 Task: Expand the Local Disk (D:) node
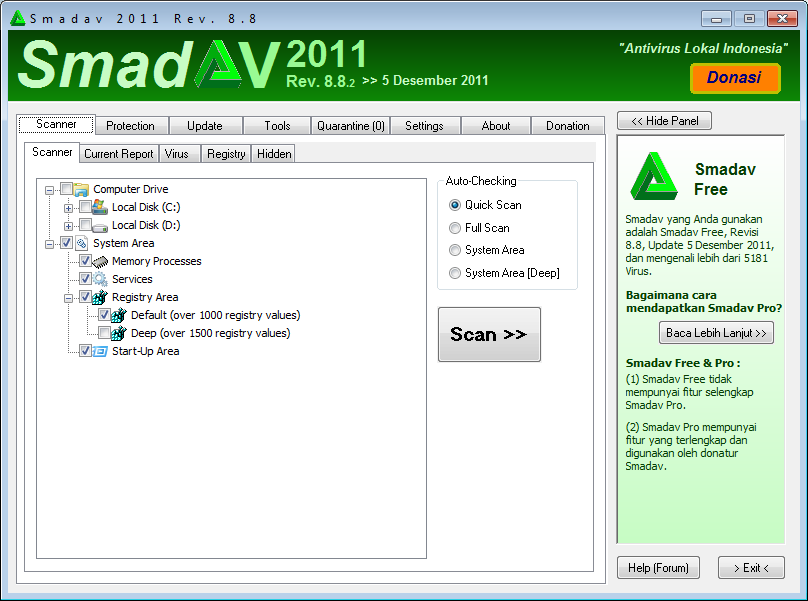[x=68, y=226]
